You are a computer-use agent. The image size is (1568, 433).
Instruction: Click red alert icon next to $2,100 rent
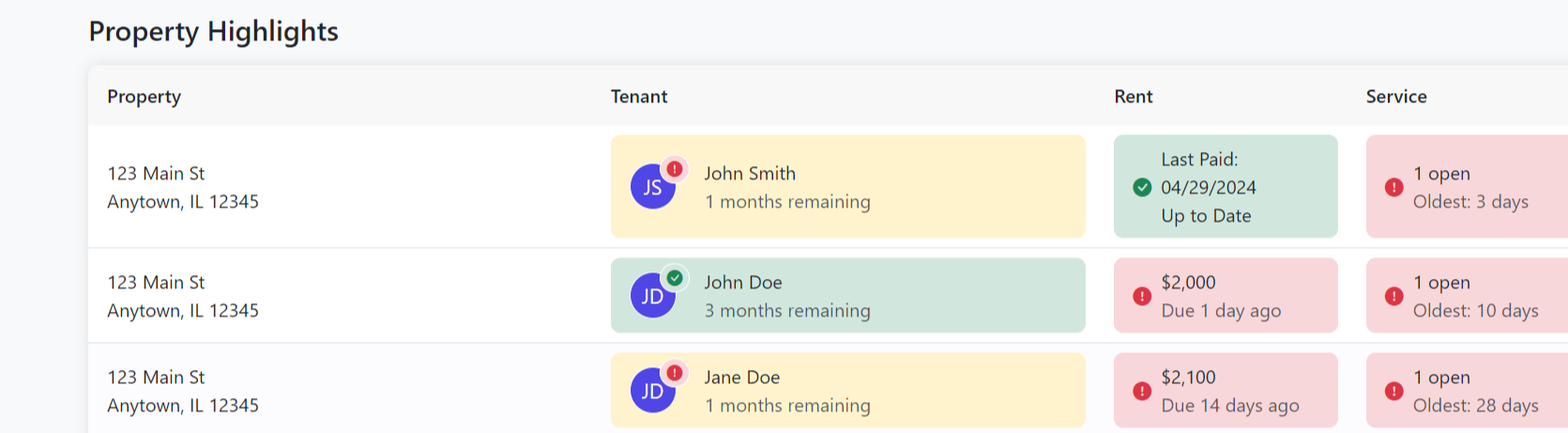tap(1142, 391)
